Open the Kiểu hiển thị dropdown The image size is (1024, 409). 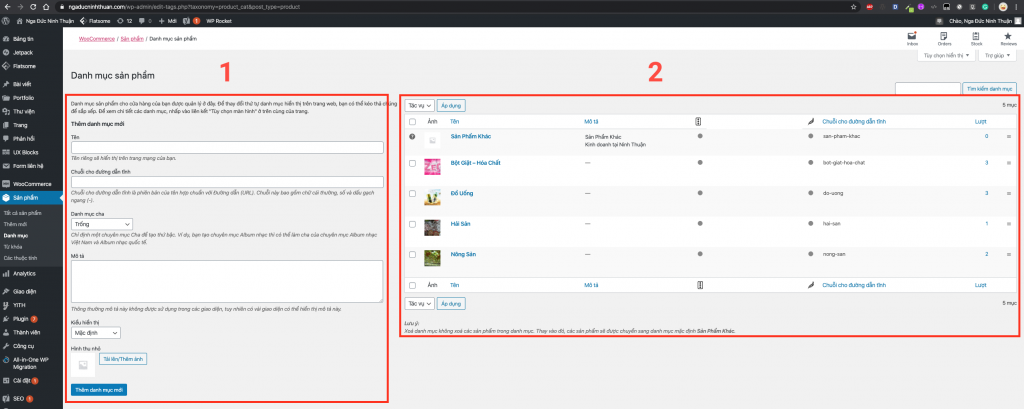(95, 333)
